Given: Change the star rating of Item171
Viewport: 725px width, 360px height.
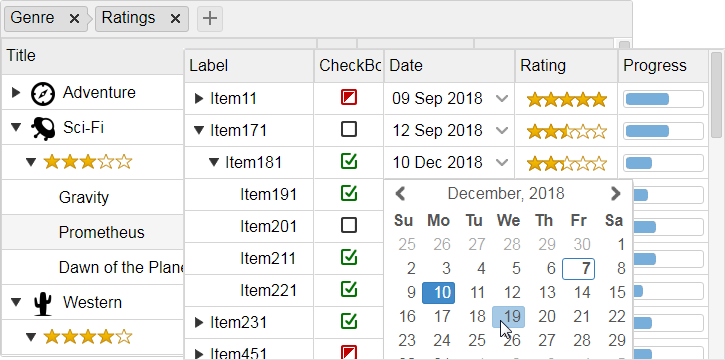Looking at the screenshot, I should click(566, 131).
